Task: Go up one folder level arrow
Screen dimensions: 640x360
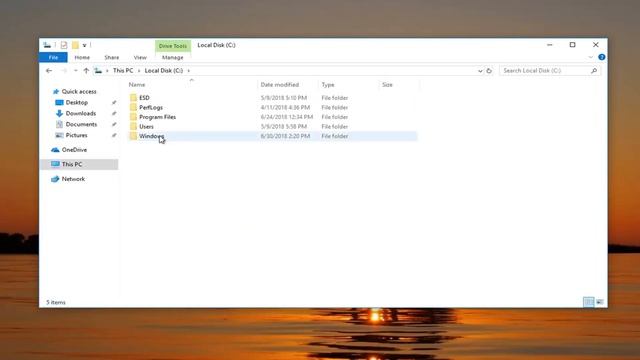Action: tap(86, 71)
